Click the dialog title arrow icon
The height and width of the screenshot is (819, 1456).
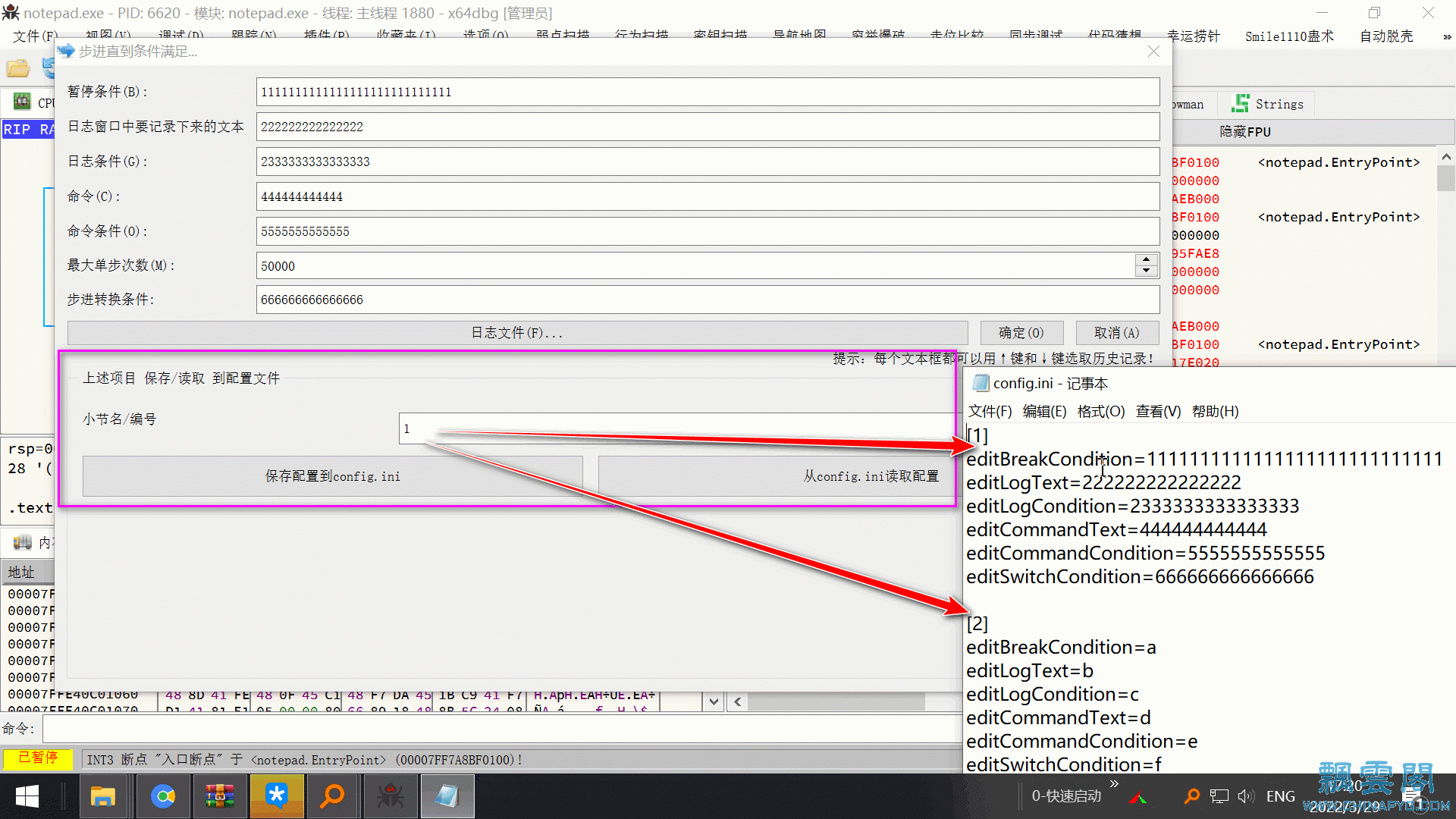[x=66, y=51]
